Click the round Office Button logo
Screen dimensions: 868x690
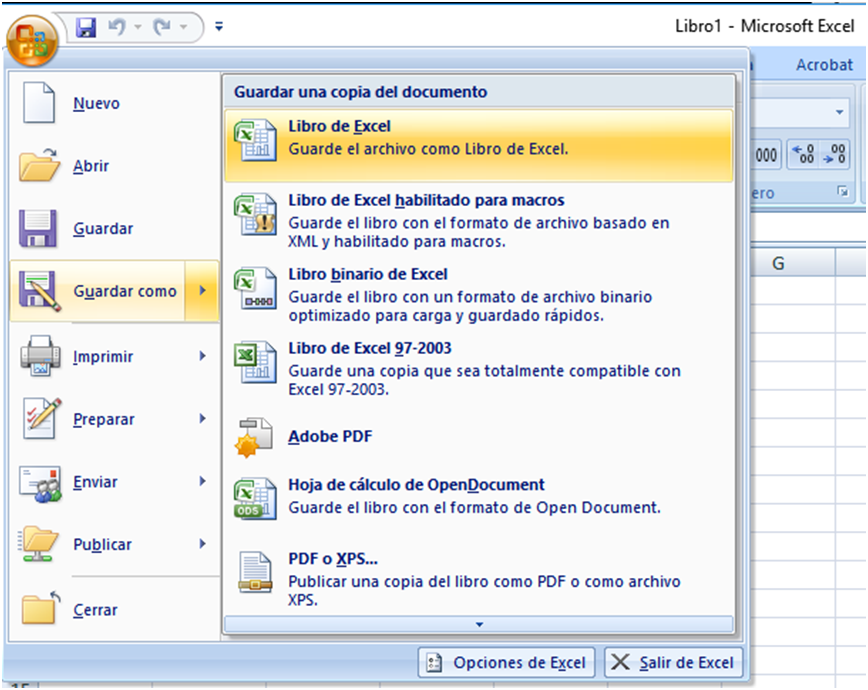point(32,40)
